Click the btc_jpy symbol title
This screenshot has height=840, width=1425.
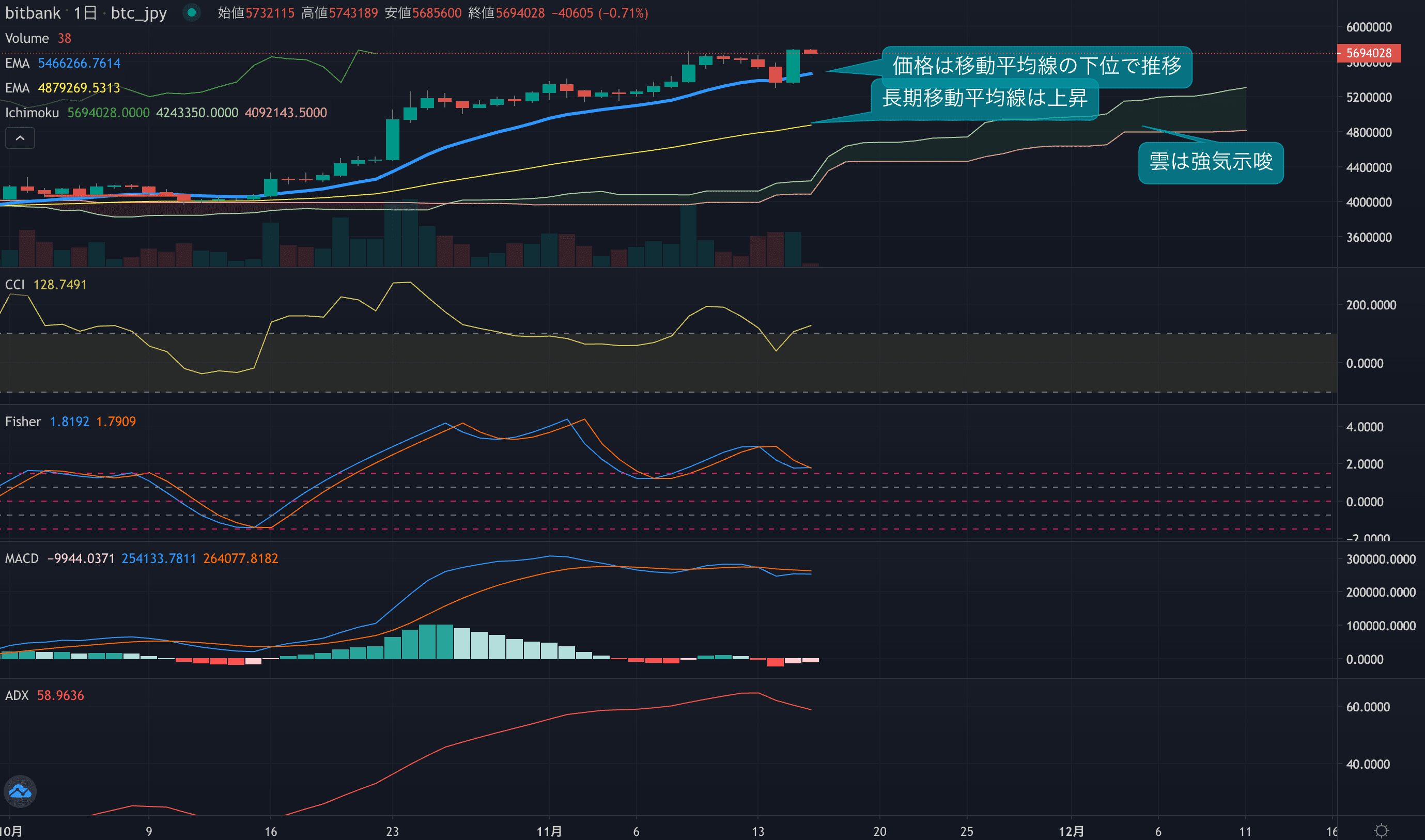click(x=138, y=12)
